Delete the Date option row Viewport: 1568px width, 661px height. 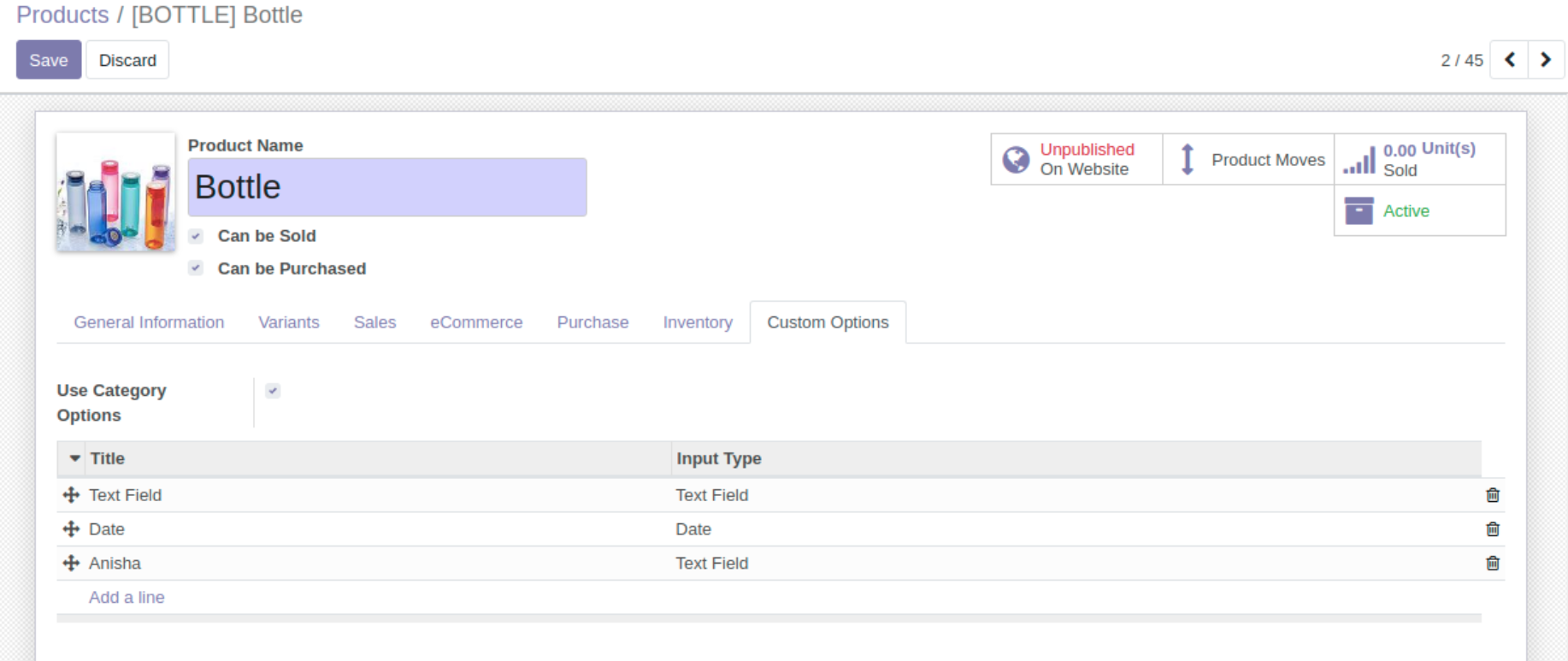point(1492,529)
